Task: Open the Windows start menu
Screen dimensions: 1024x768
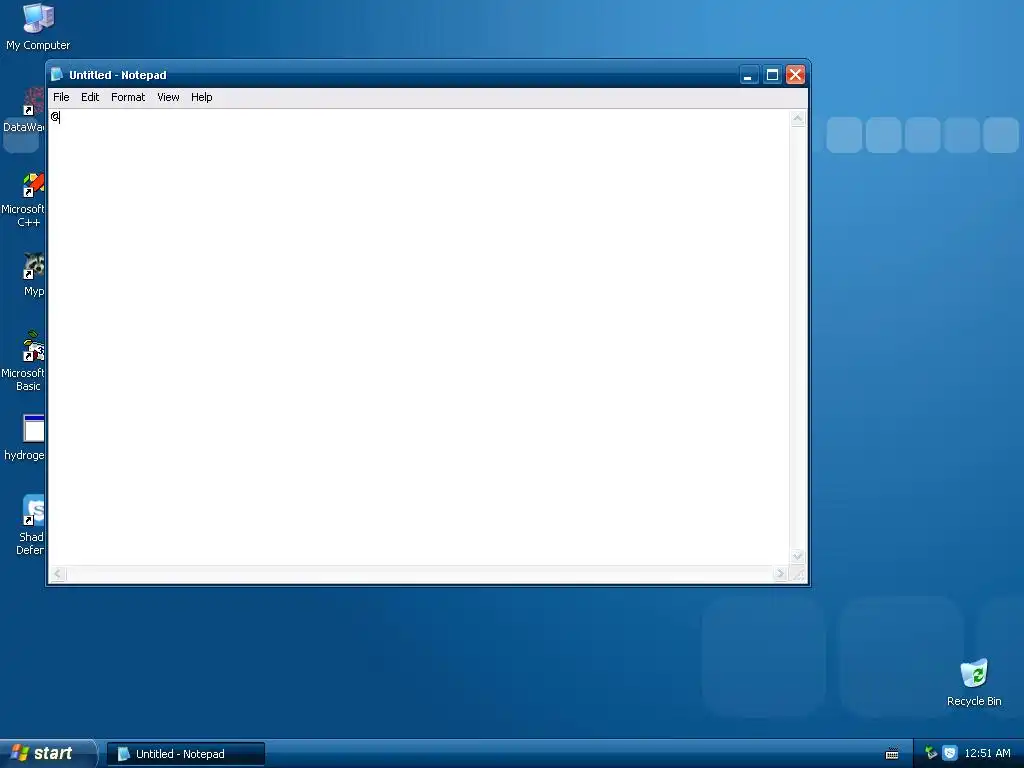Action: 47,754
